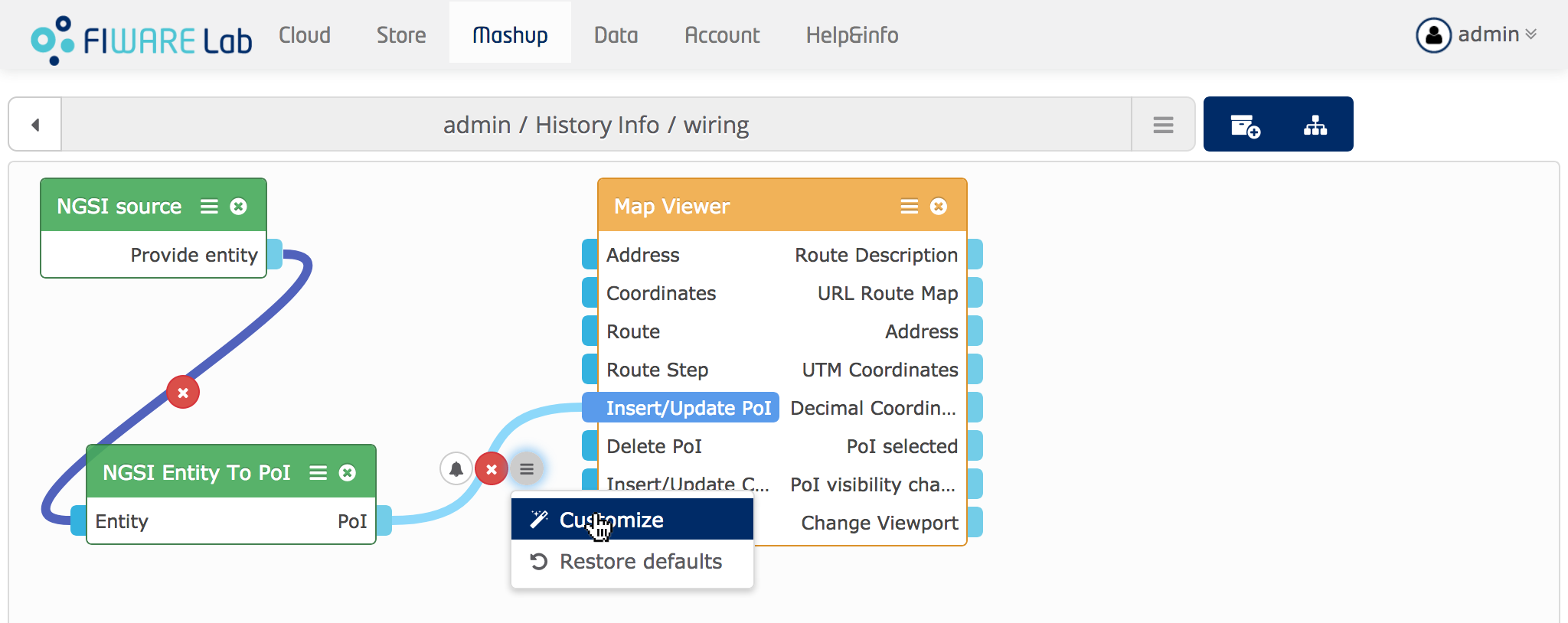Screen dimensions: 1568x623
Task: Open the add components panel icon
Action: tap(1245, 125)
